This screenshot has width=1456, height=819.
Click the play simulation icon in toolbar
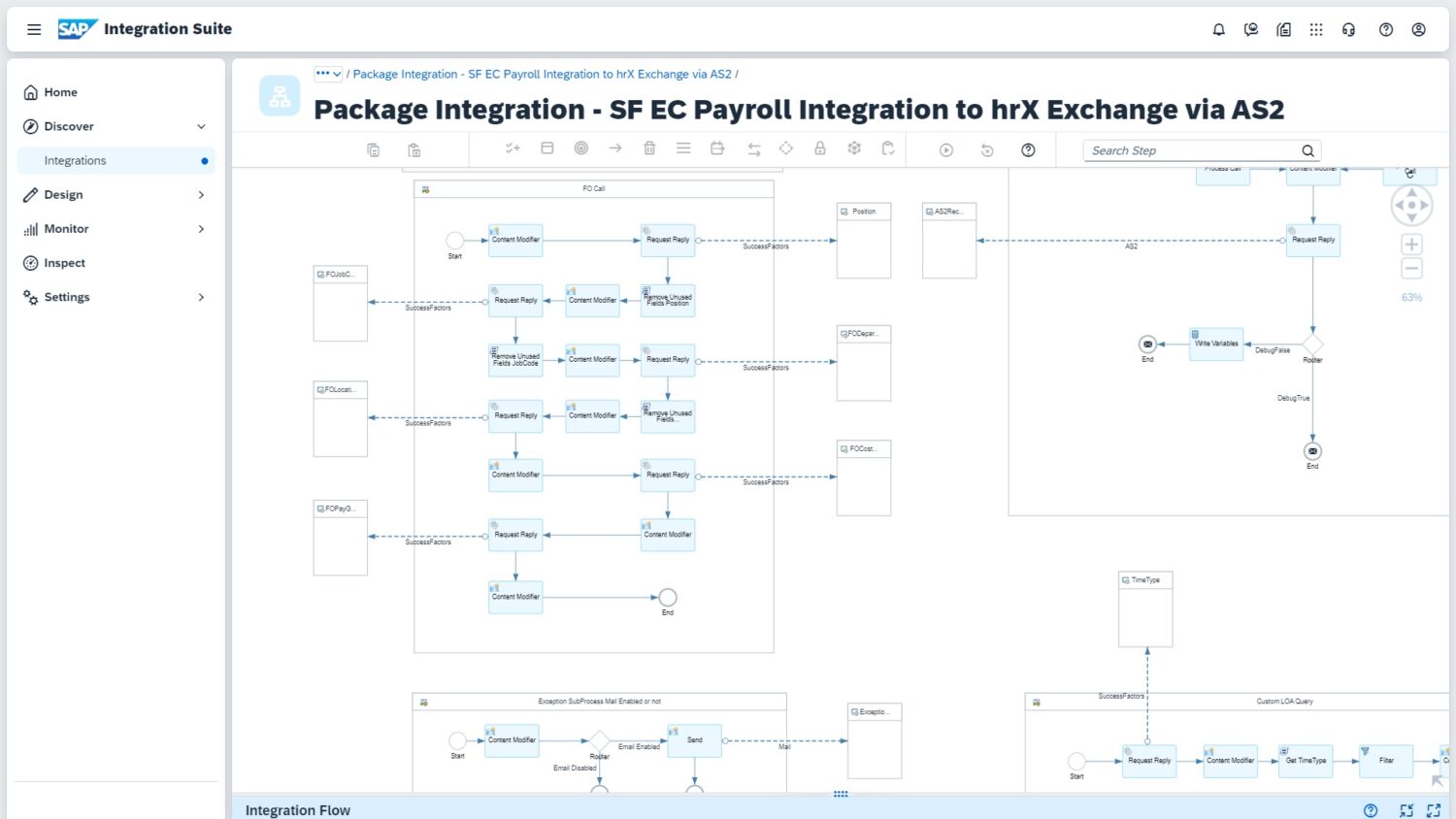(946, 149)
